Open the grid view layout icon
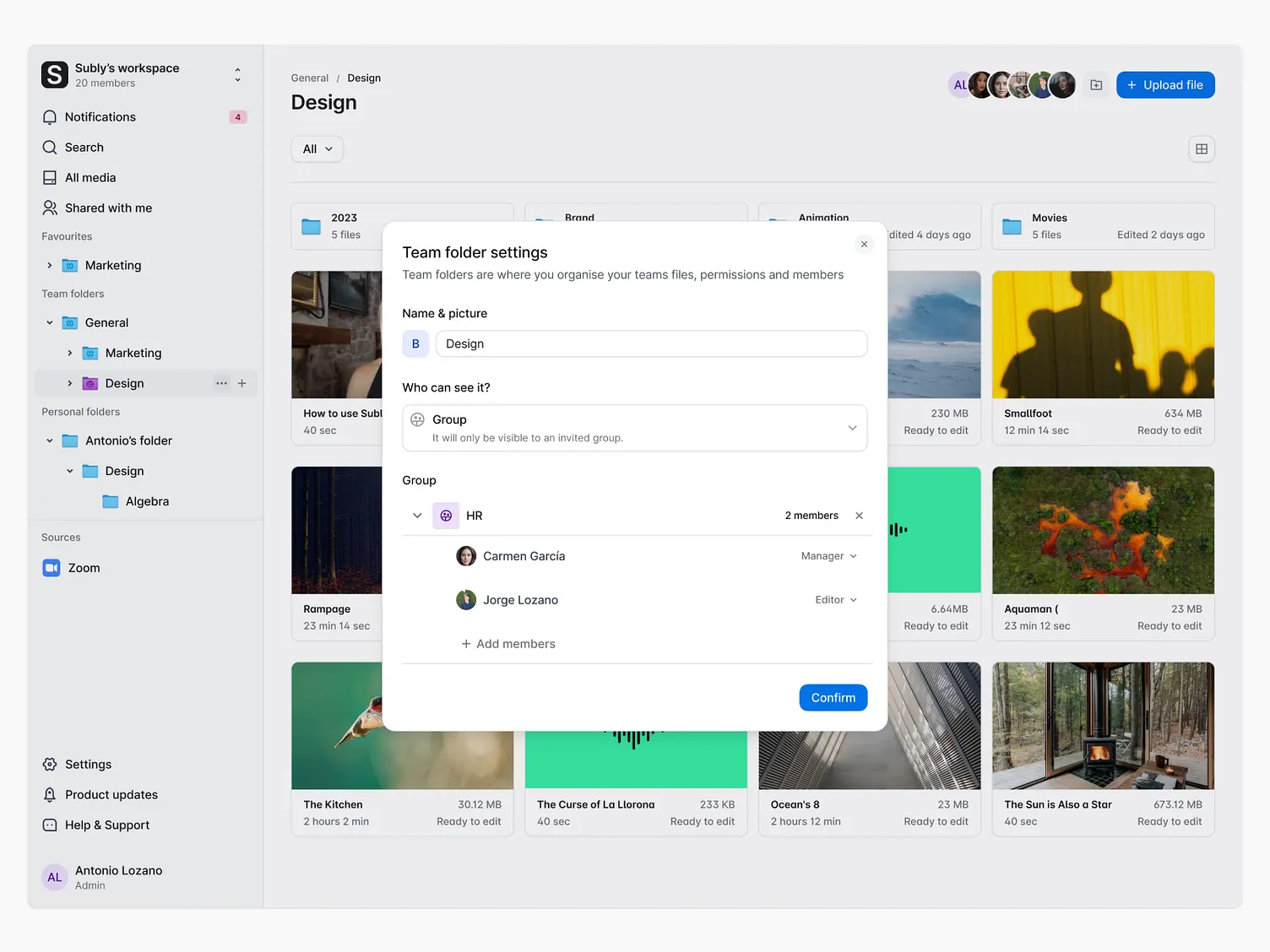 pyautogui.click(x=1201, y=149)
